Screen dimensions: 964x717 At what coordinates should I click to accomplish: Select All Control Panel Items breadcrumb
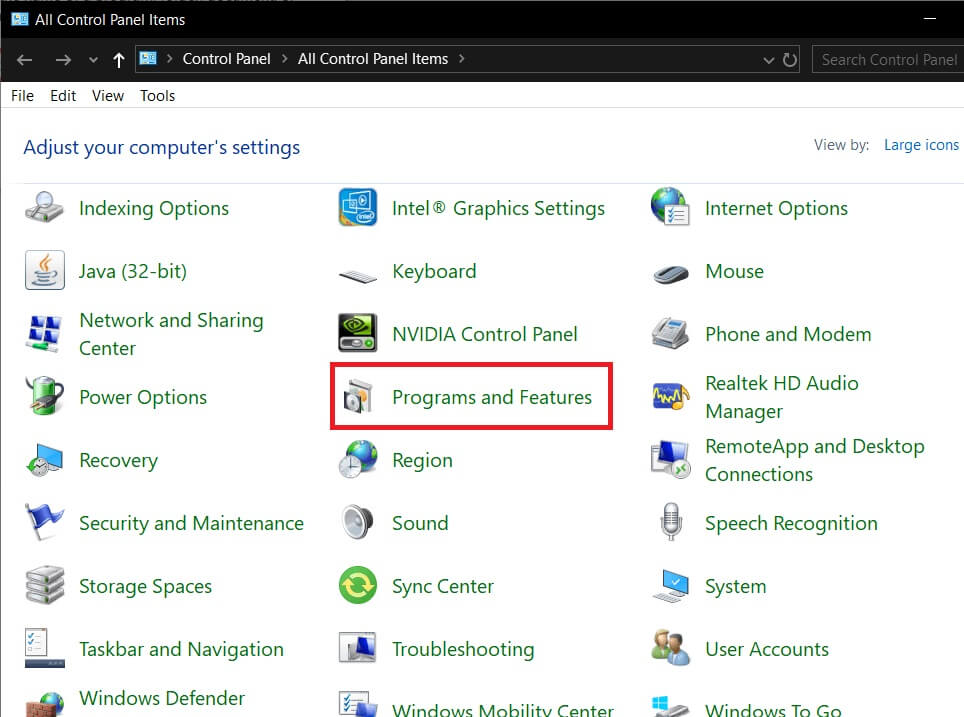373,59
